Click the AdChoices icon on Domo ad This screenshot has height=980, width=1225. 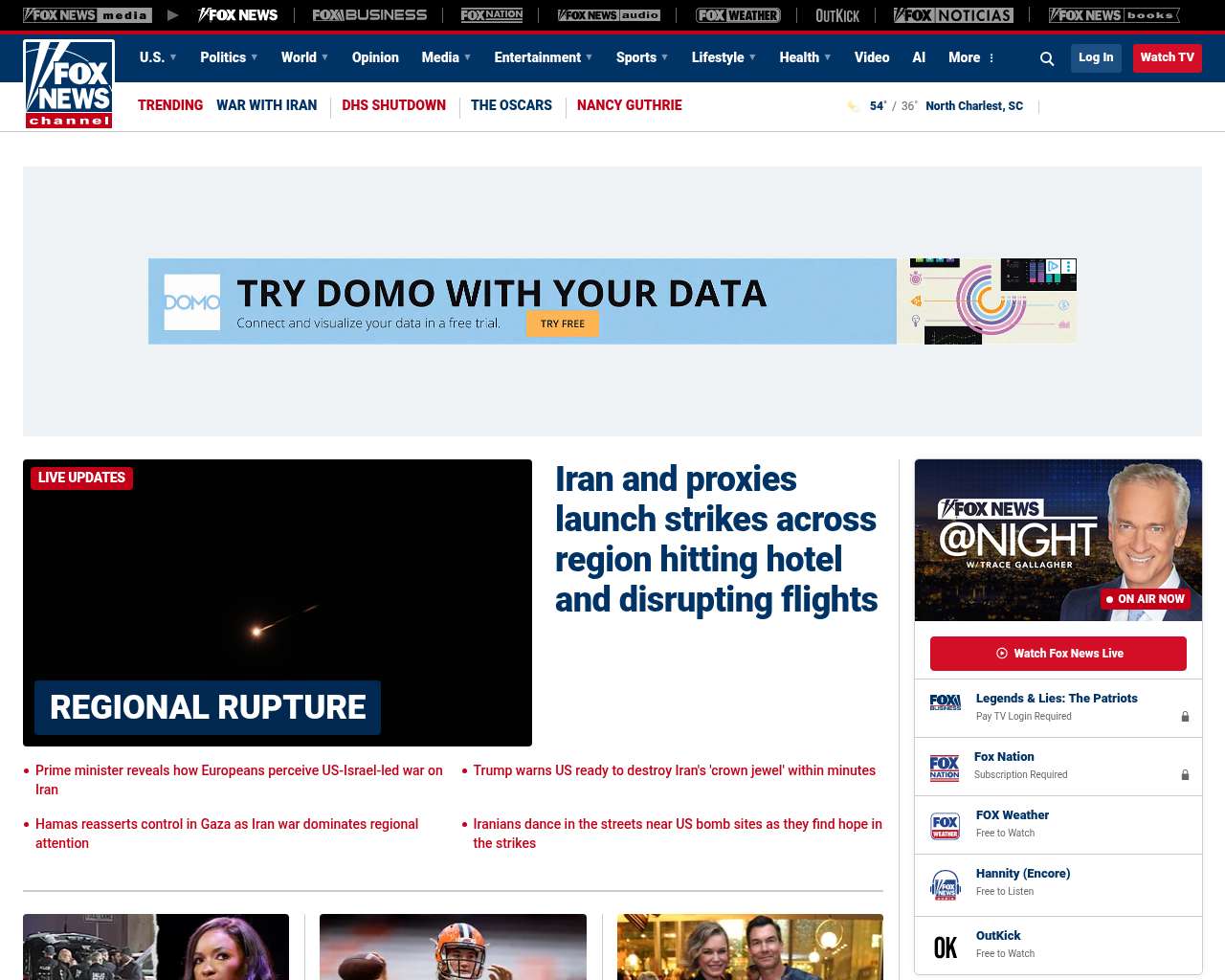coord(1054,266)
